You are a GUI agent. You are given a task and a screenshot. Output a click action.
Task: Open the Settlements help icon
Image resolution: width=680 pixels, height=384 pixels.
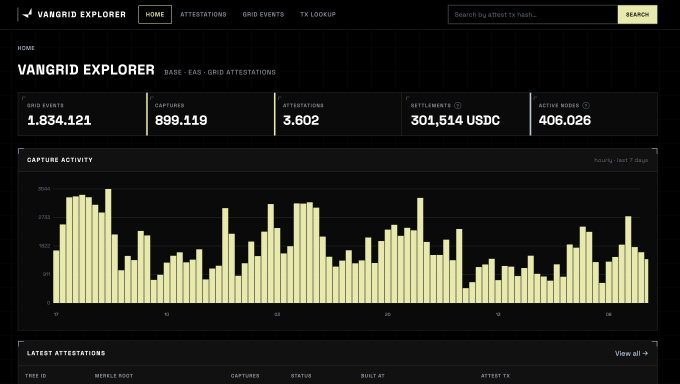click(458, 105)
